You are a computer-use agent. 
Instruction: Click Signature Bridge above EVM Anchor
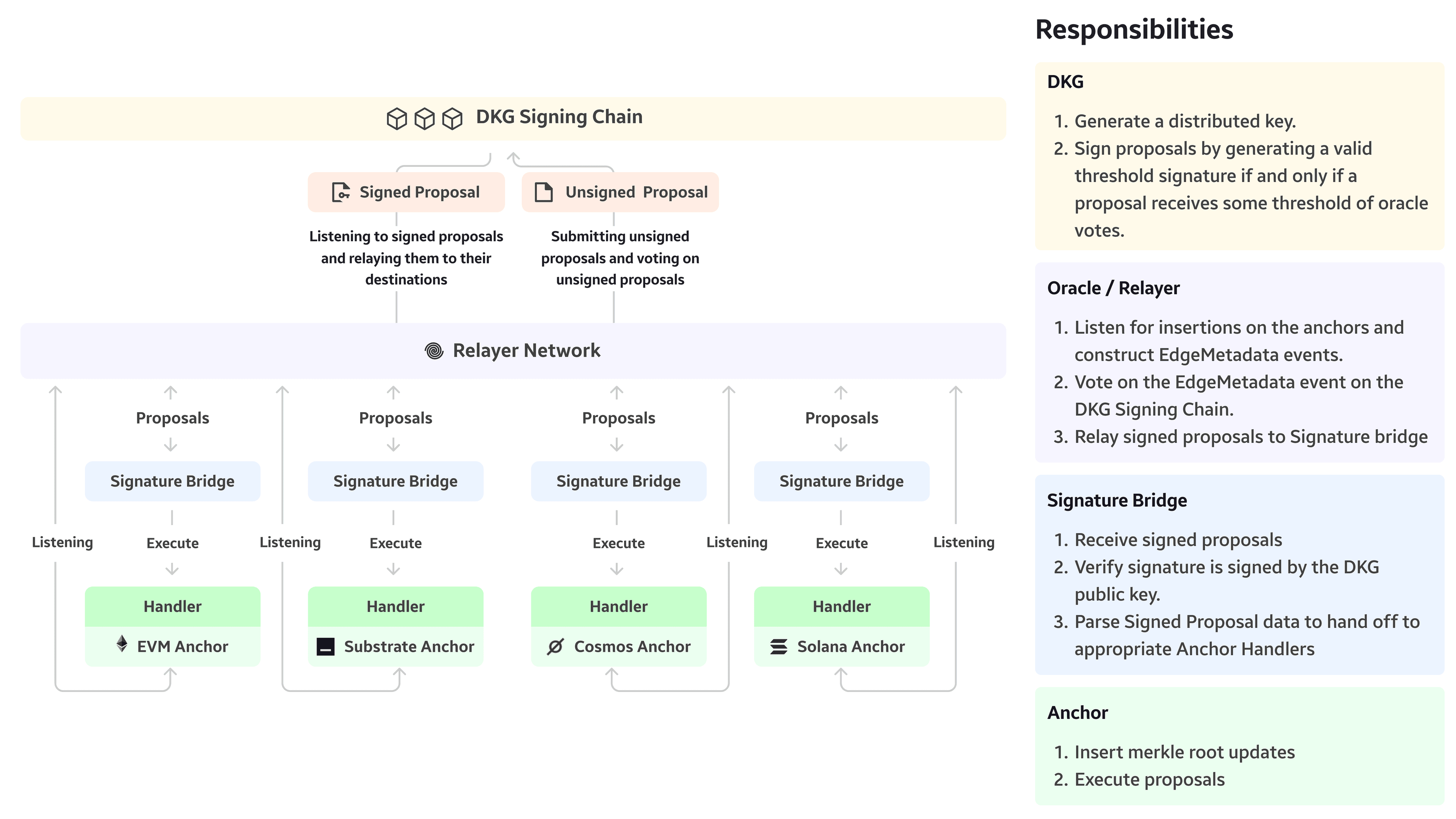click(x=173, y=481)
